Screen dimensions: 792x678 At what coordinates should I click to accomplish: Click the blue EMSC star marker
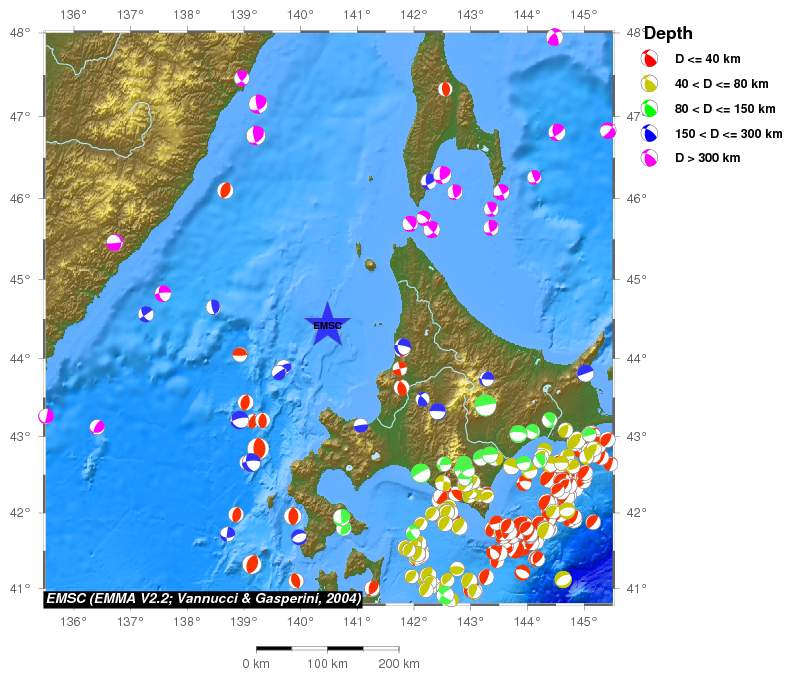327,324
